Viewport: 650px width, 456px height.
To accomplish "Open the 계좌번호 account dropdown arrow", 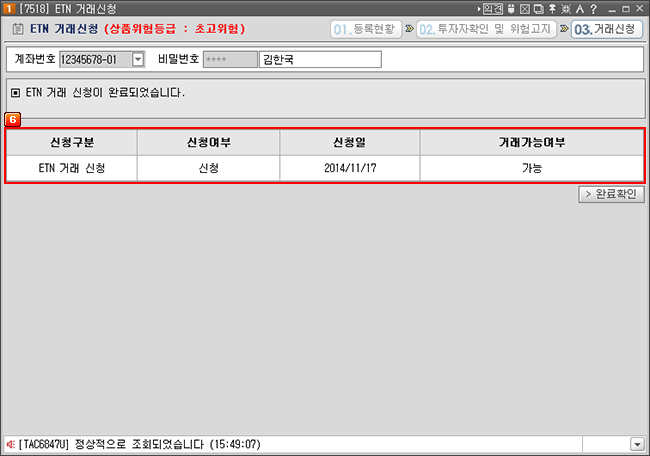I will click(138, 59).
